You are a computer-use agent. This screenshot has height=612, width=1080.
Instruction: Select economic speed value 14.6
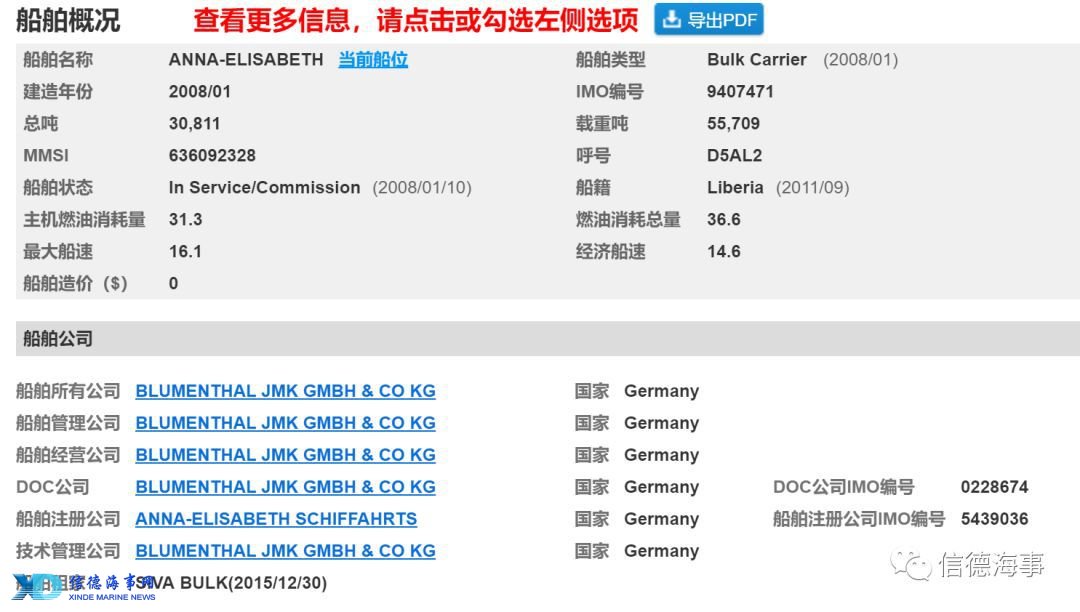723,252
